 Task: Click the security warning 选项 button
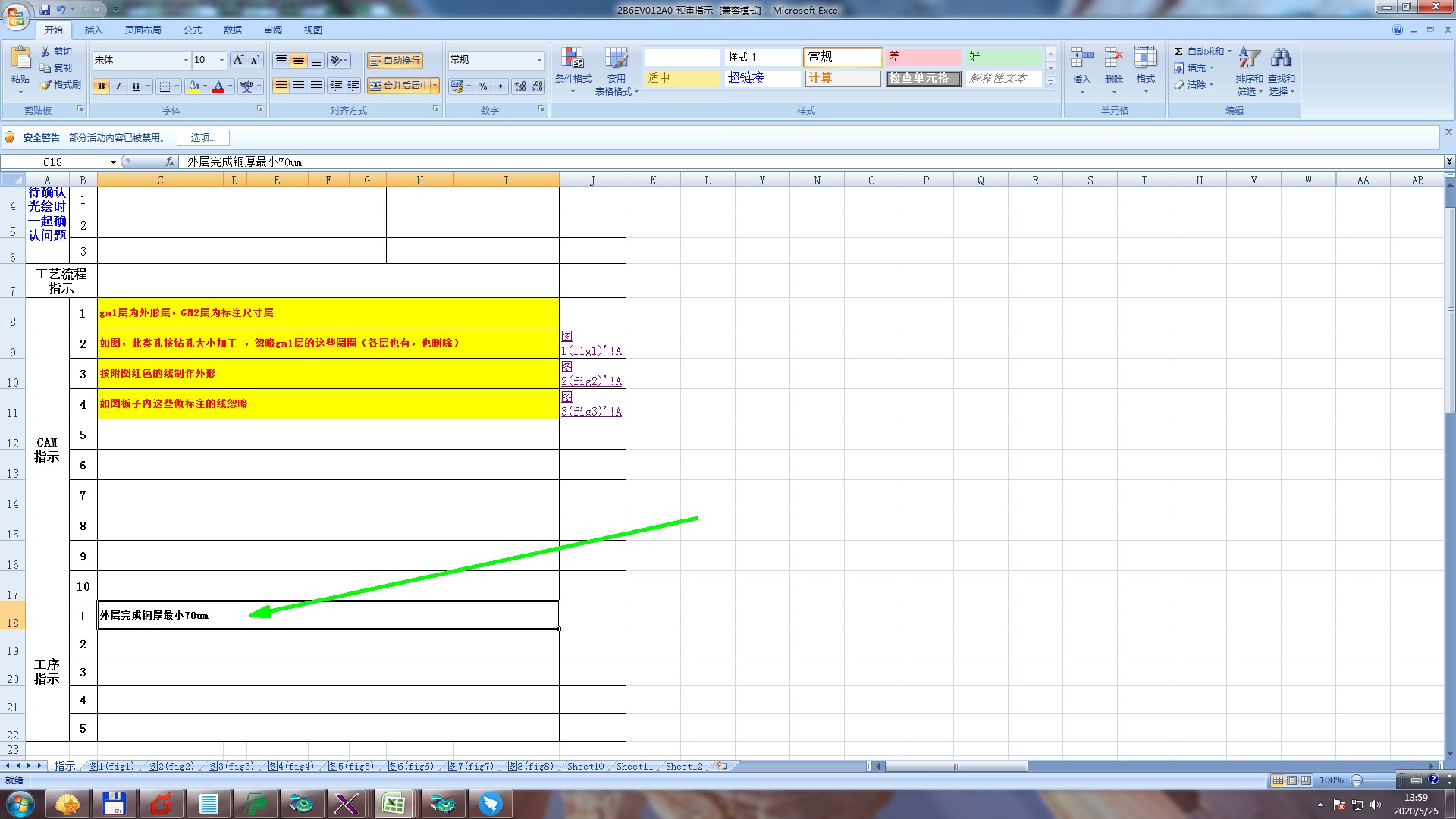click(203, 137)
